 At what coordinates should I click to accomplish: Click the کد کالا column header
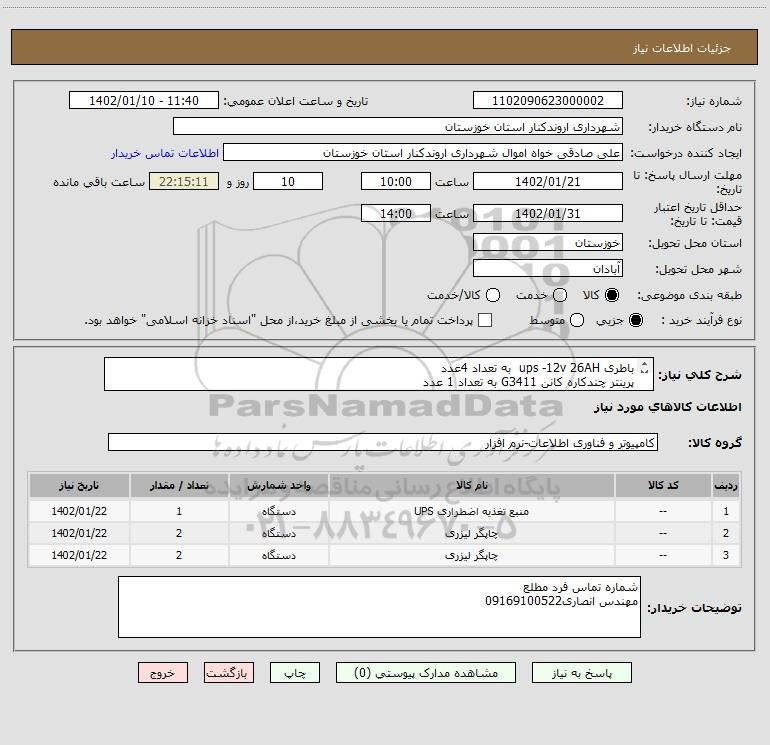(663, 486)
